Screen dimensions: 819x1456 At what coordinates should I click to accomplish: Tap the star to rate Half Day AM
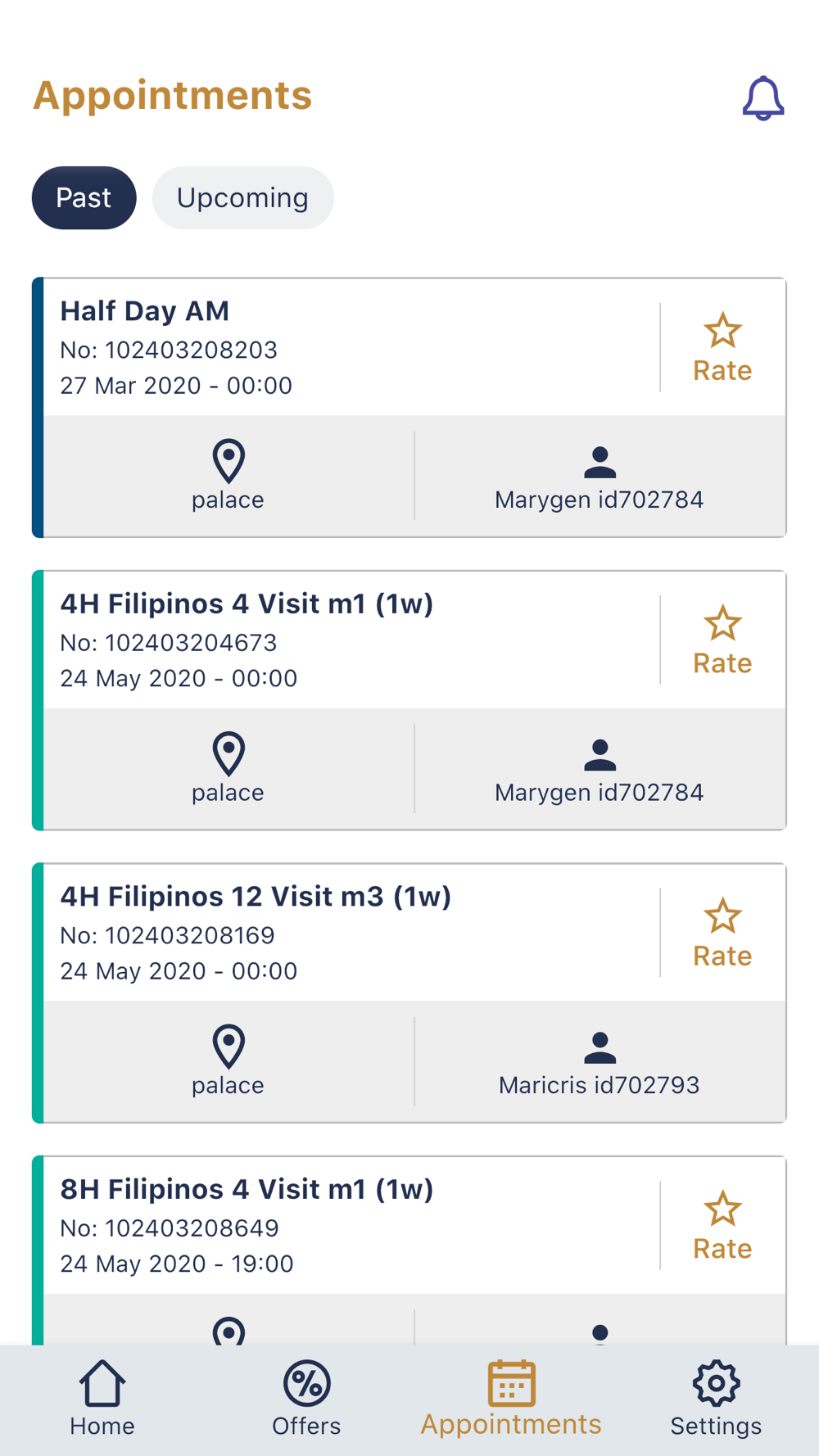pyautogui.click(x=722, y=332)
